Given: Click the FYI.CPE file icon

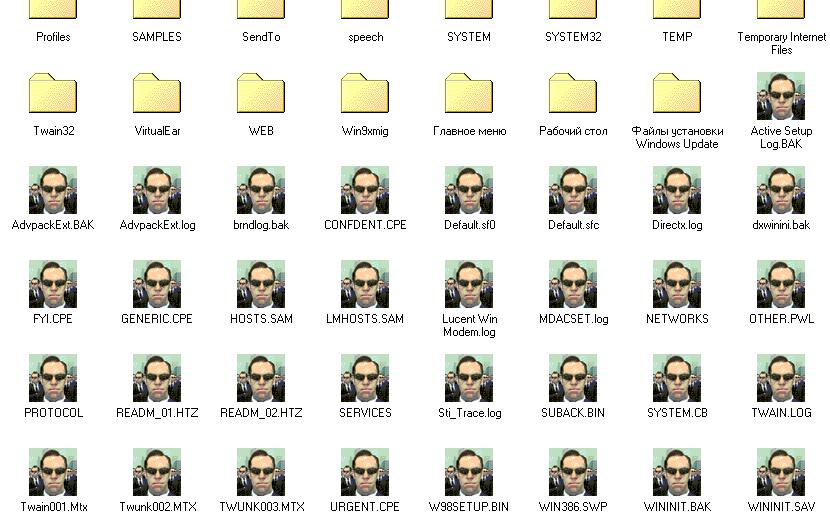Looking at the screenshot, I should 53,284.
